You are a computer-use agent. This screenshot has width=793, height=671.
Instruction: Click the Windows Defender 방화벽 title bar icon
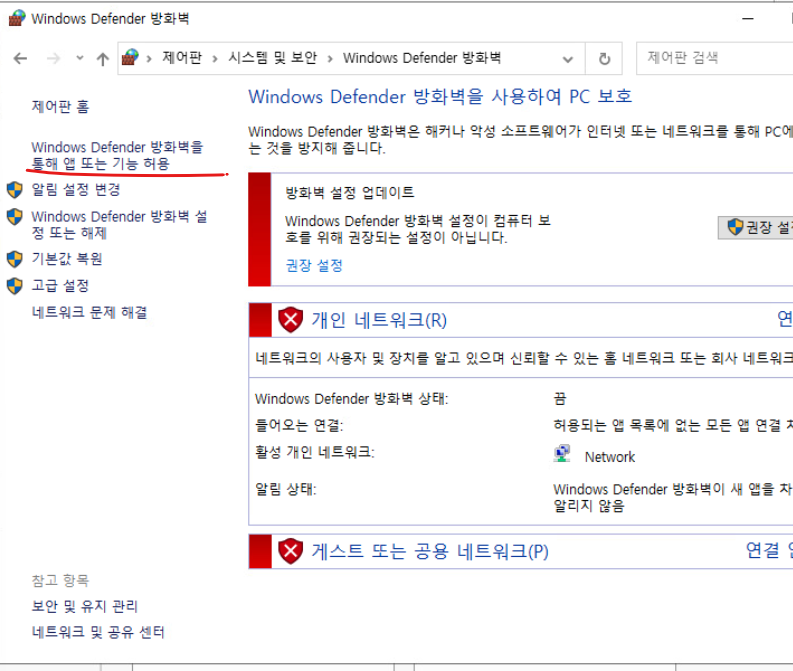(17, 18)
